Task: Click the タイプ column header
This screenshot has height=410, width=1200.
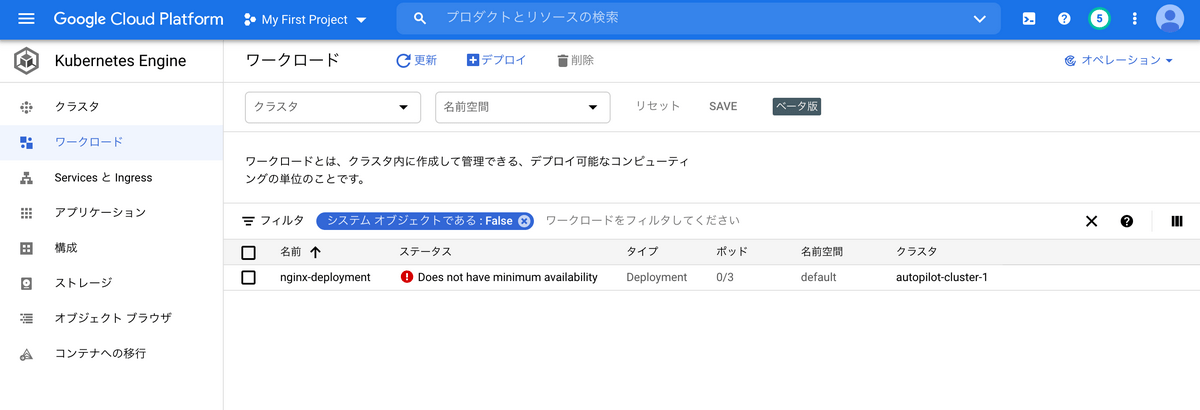Action: (642, 252)
